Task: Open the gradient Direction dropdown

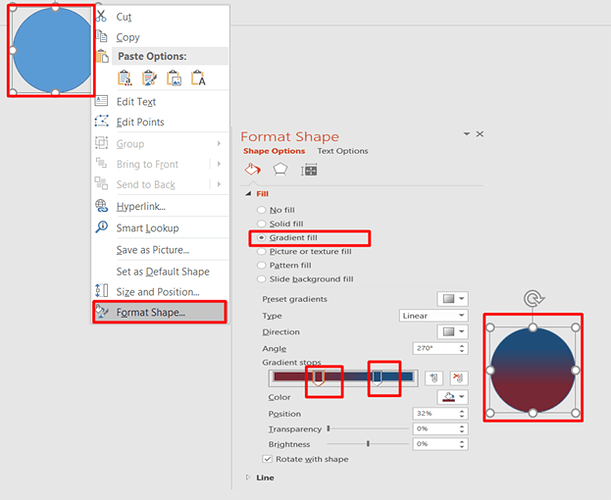Action: point(452,332)
